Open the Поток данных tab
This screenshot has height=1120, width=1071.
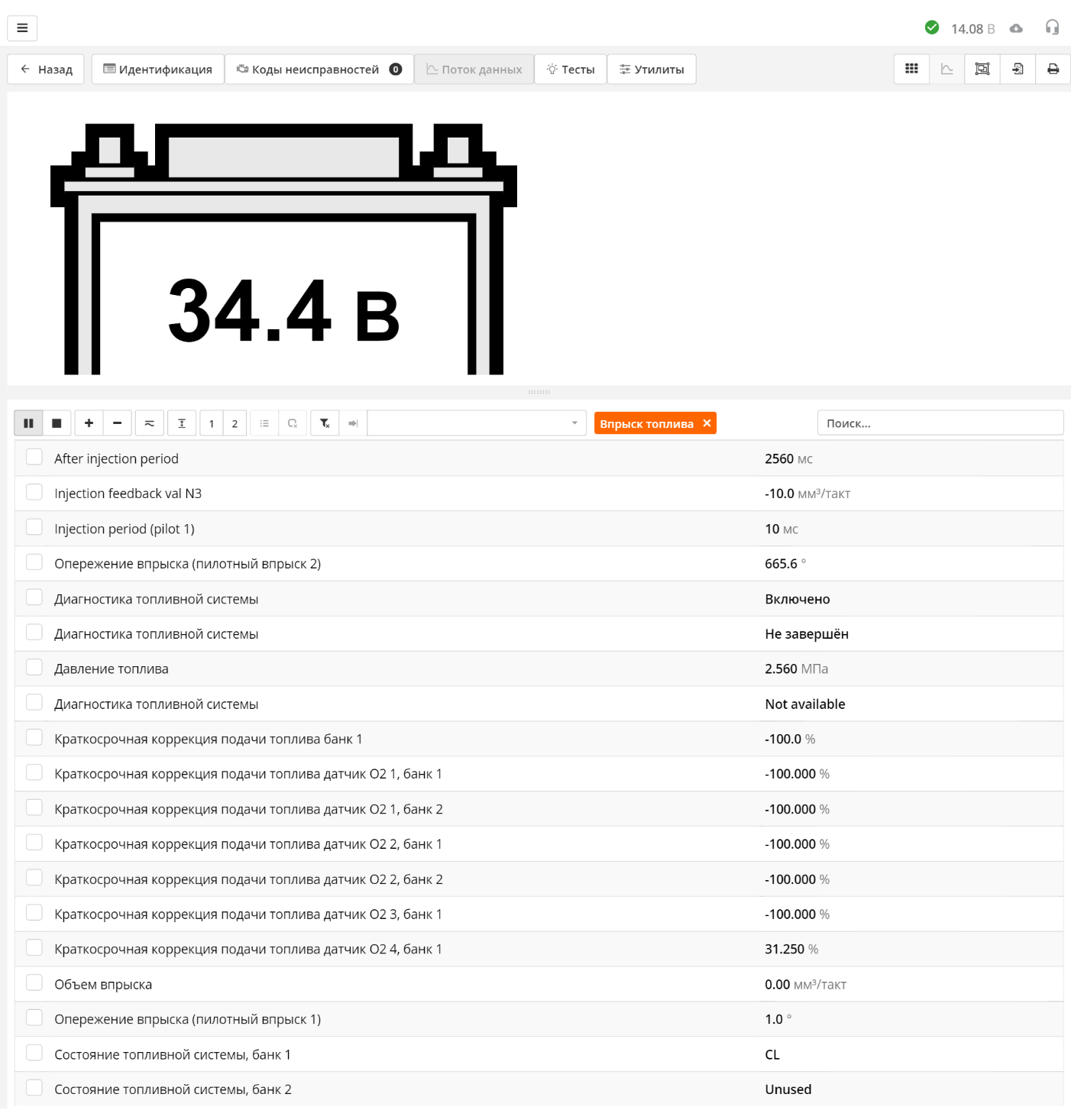tap(474, 69)
